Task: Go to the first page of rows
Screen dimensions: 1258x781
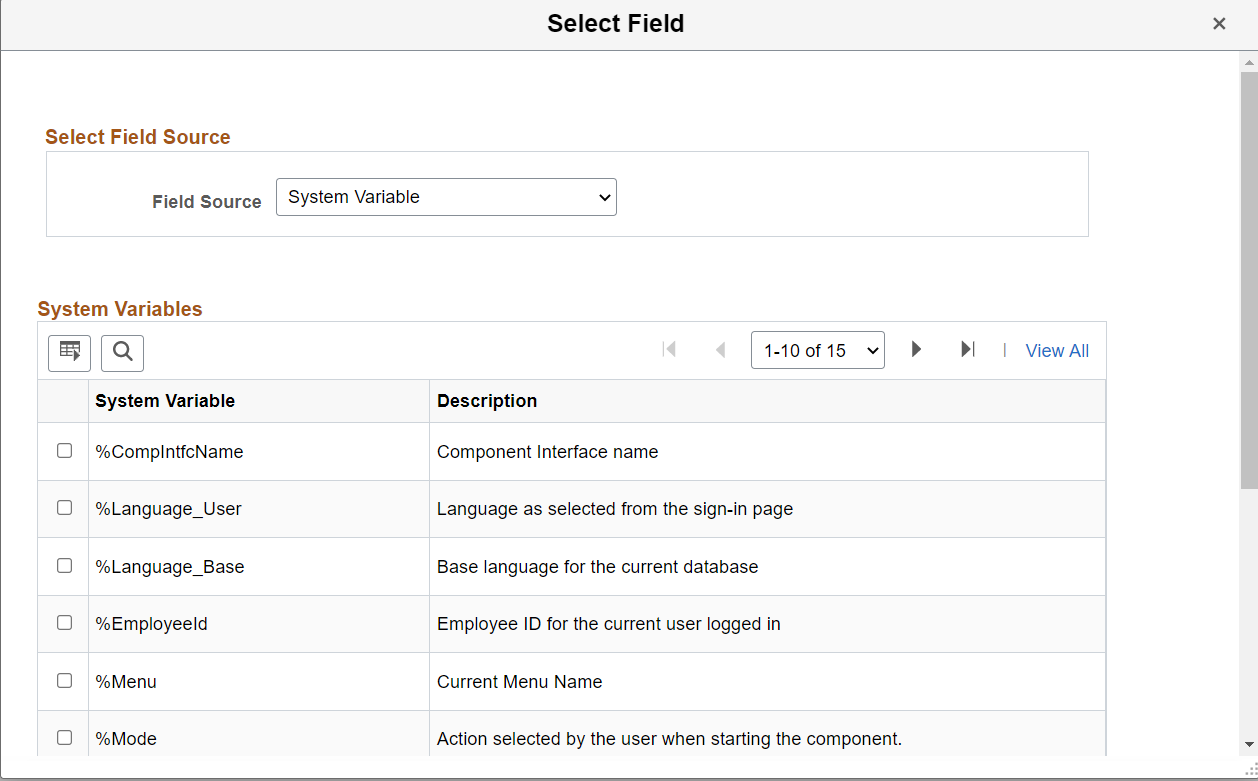Action: (x=669, y=350)
